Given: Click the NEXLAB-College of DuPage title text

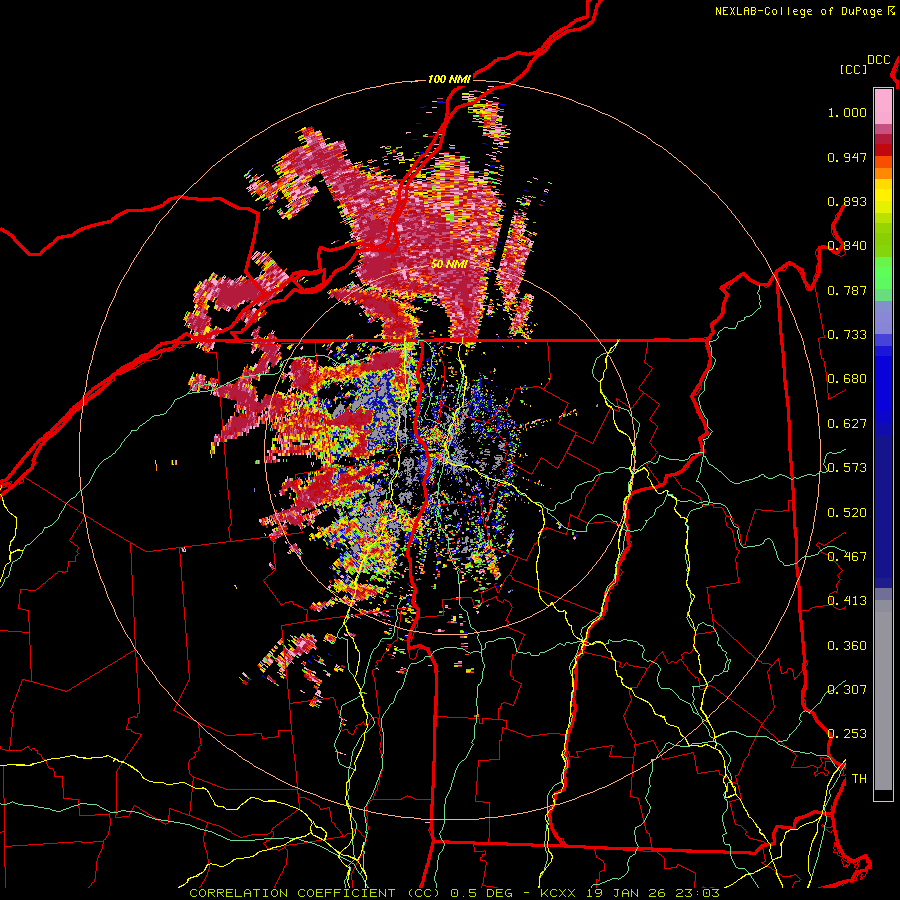Looking at the screenshot, I should click(798, 11).
